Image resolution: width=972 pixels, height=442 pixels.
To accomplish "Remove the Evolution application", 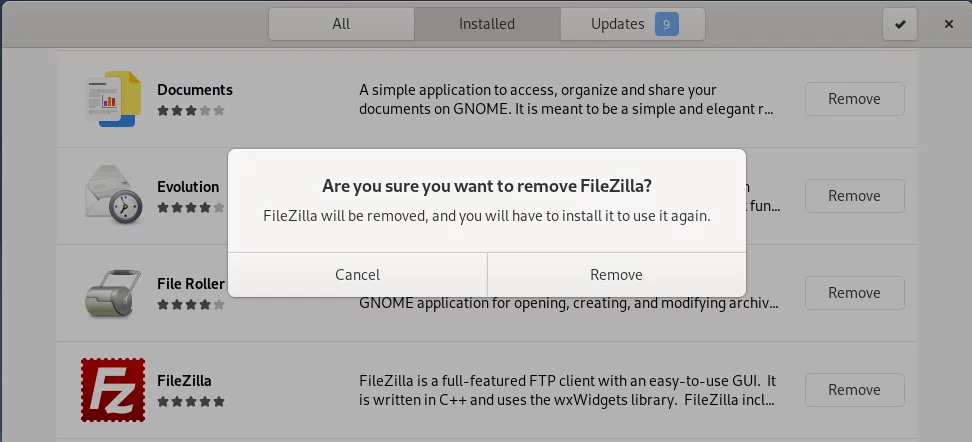I will 854,196.
